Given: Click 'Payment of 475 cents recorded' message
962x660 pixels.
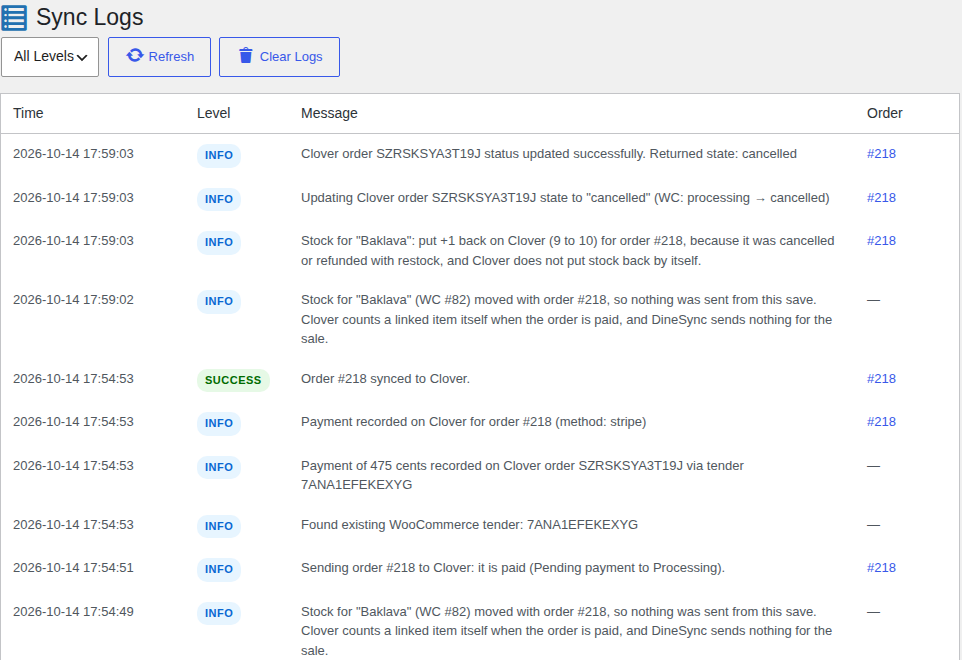Looking at the screenshot, I should click(522, 475).
